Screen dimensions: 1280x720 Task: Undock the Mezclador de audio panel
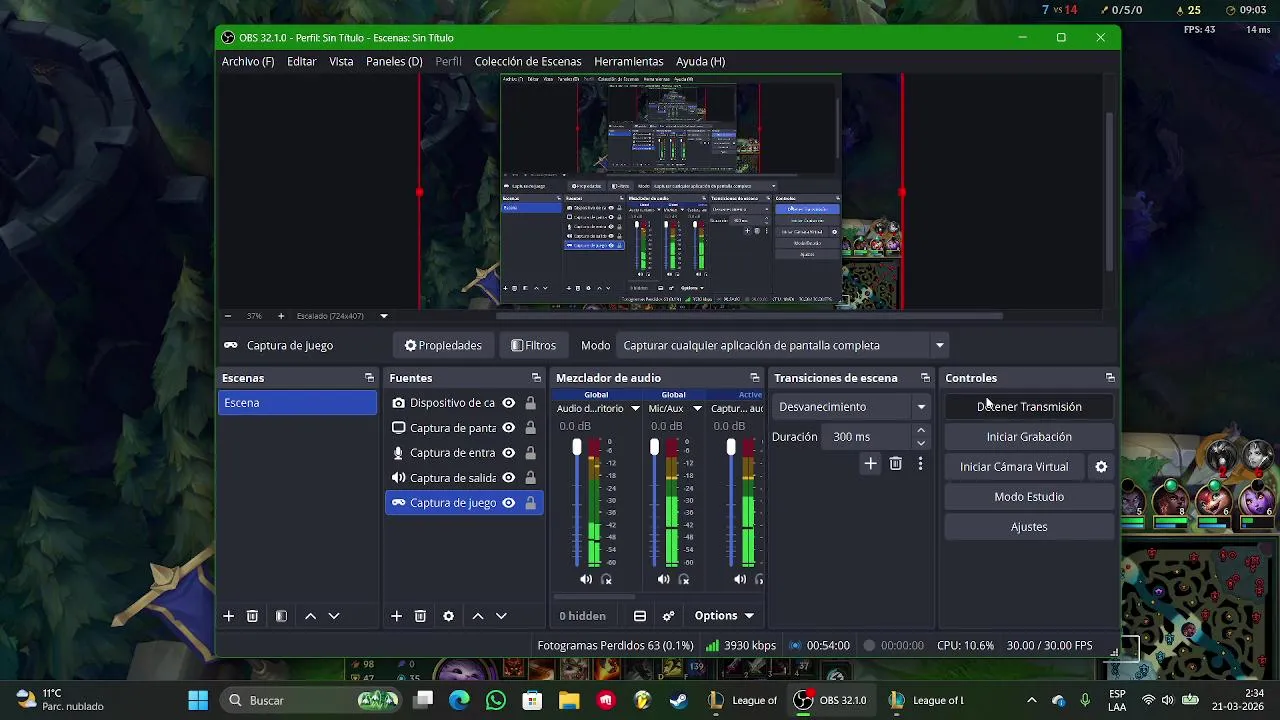point(754,378)
